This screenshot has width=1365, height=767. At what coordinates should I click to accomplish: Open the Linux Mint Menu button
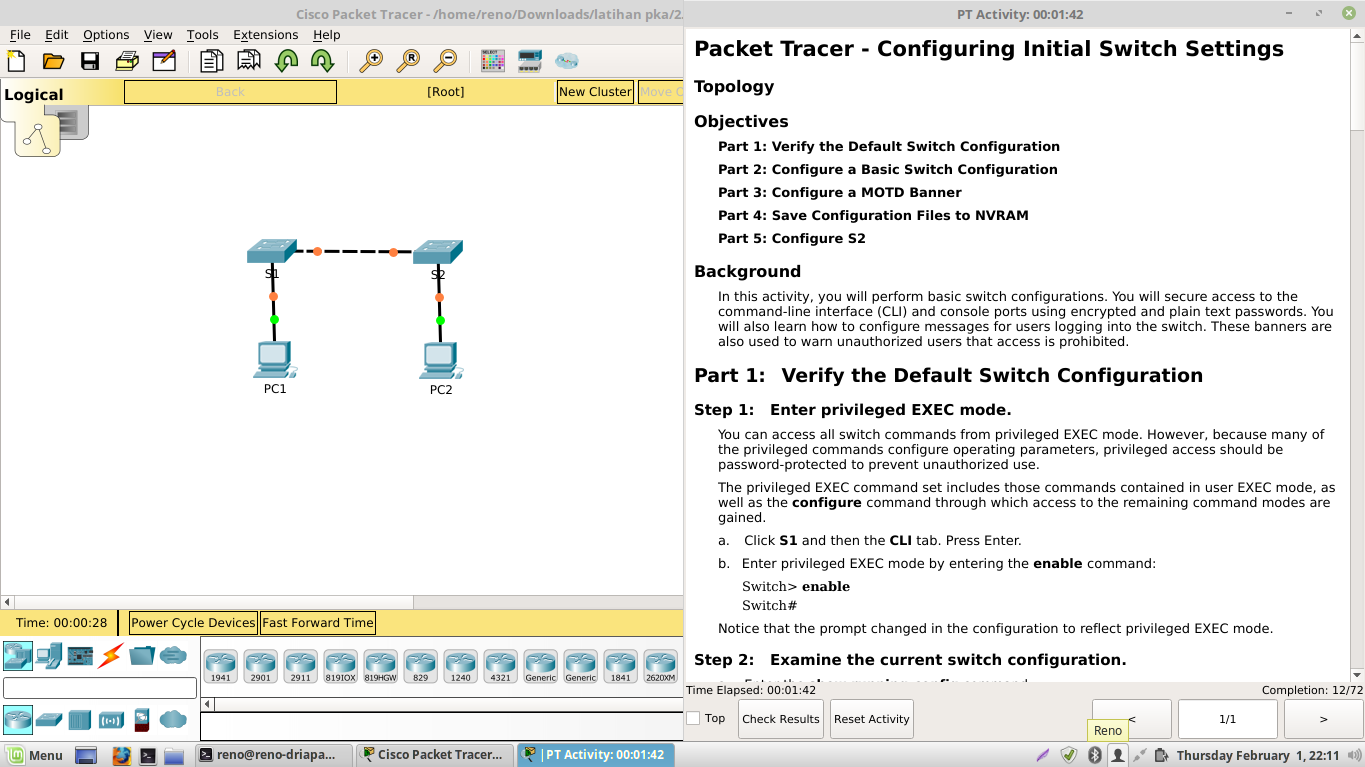34,755
